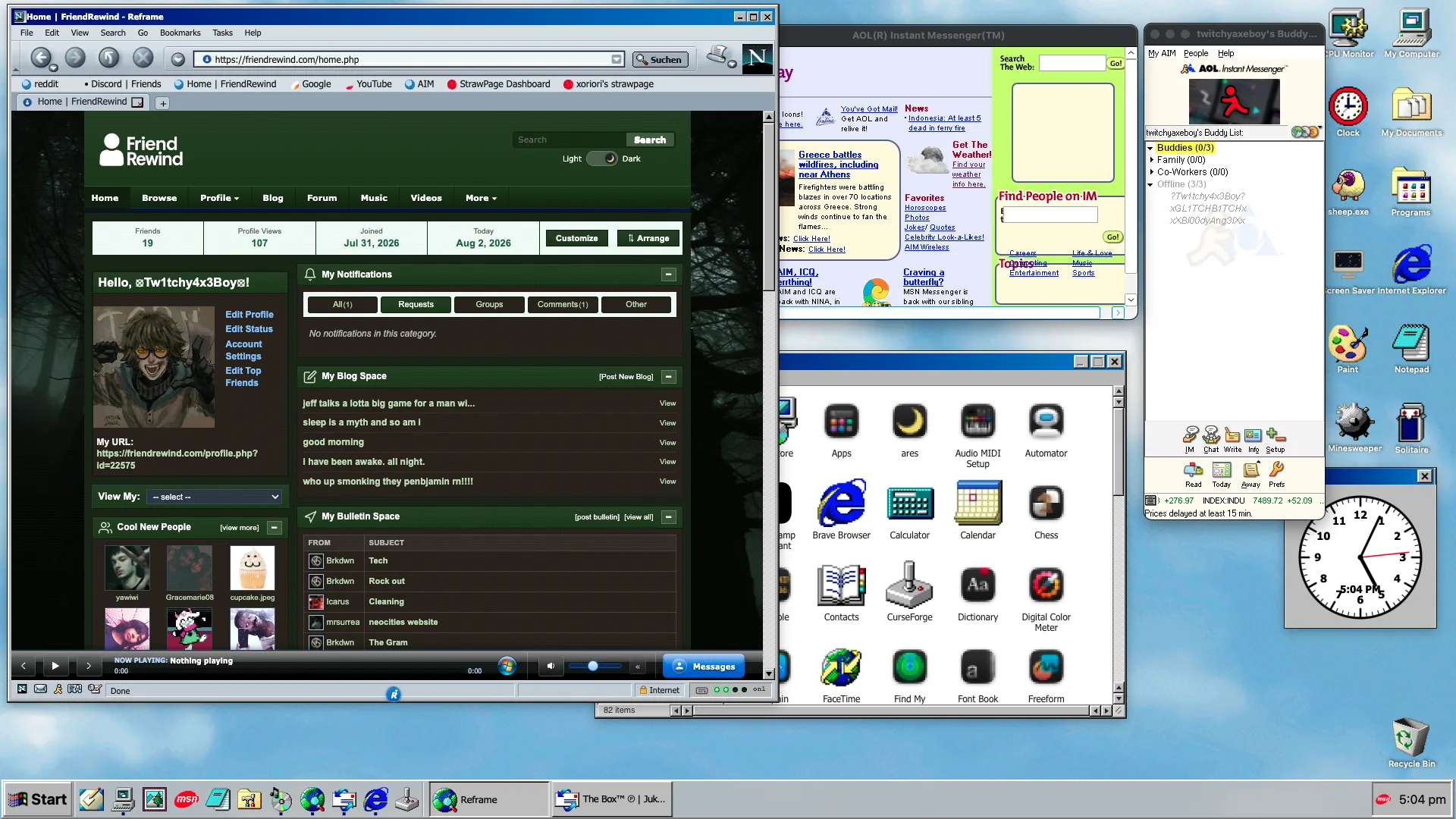The height and width of the screenshot is (819, 1456).
Task: Click the Edit Profile link
Action: (249, 314)
